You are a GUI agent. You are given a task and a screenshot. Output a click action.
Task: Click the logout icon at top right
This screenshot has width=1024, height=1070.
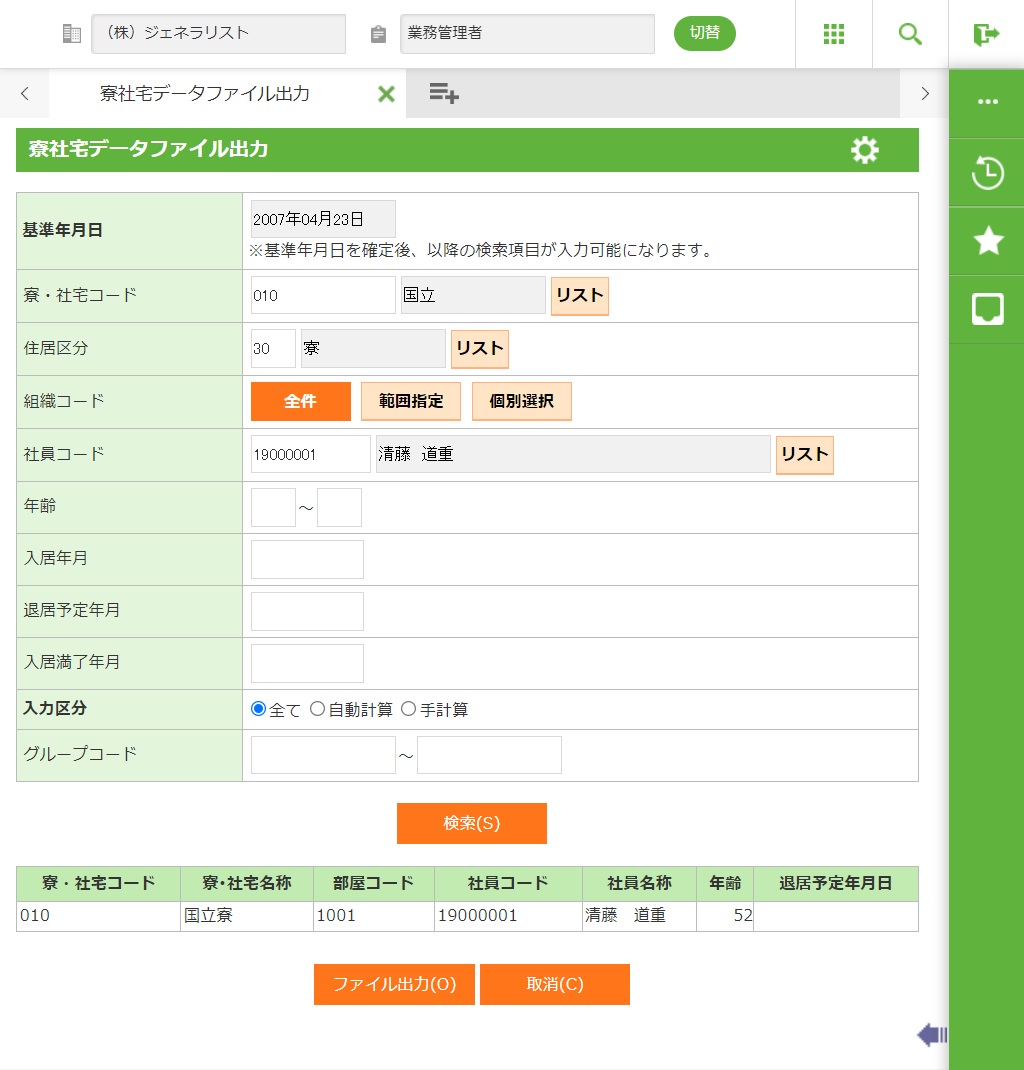pos(986,34)
